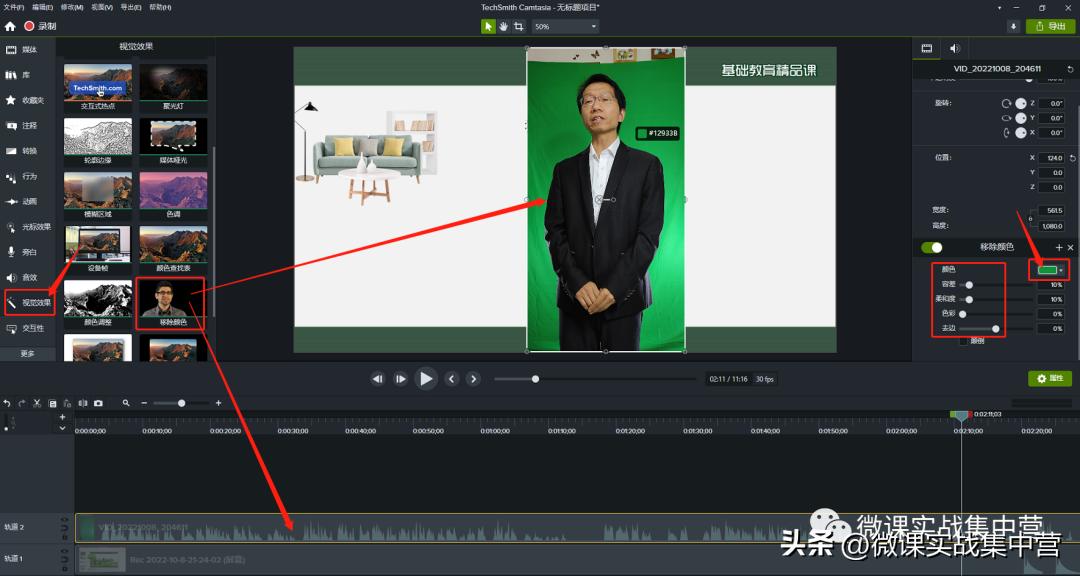
Task: Click the 属性 (Properties) button near the bottom right
Action: 1049,378
